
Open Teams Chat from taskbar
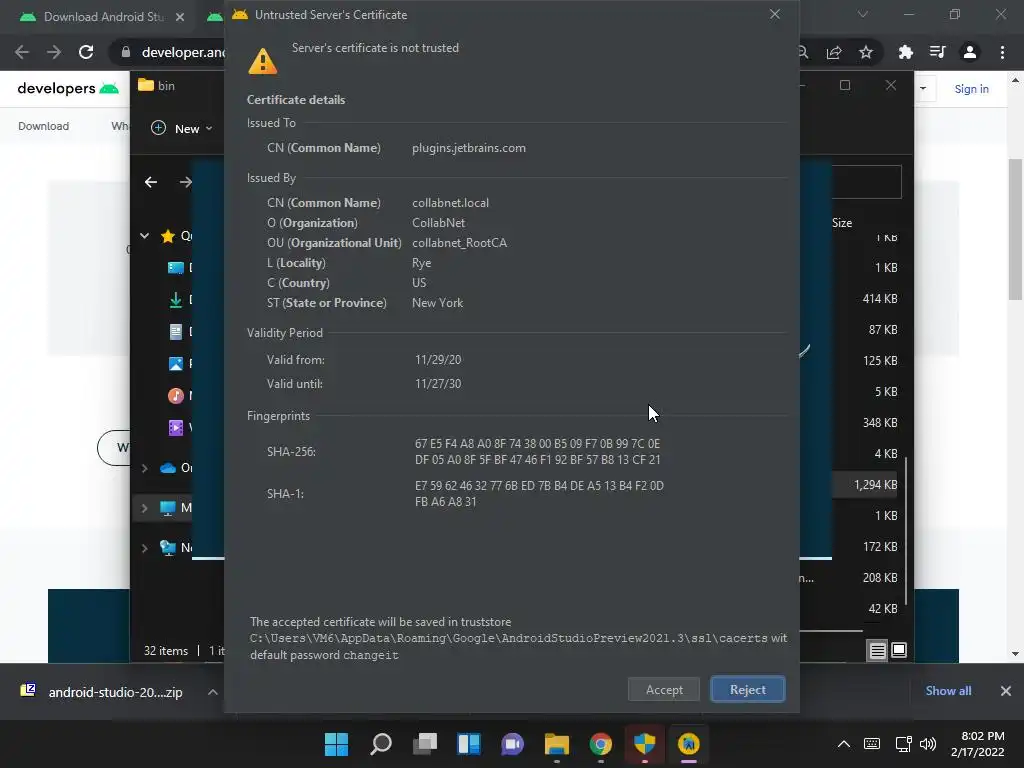pyautogui.click(x=512, y=744)
